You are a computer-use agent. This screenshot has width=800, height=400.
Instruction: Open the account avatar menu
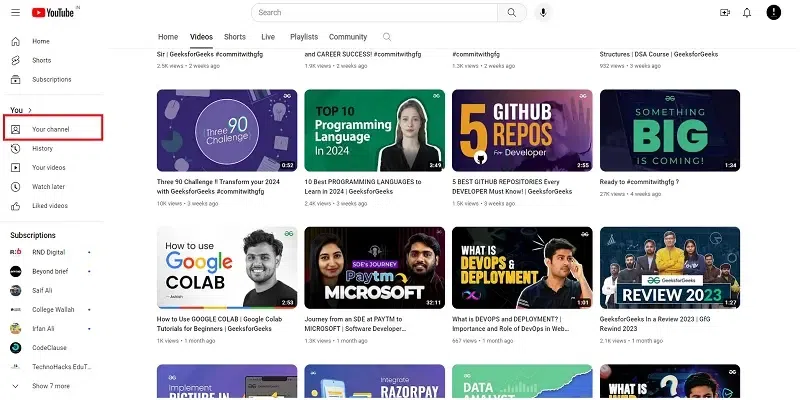coord(773,13)
